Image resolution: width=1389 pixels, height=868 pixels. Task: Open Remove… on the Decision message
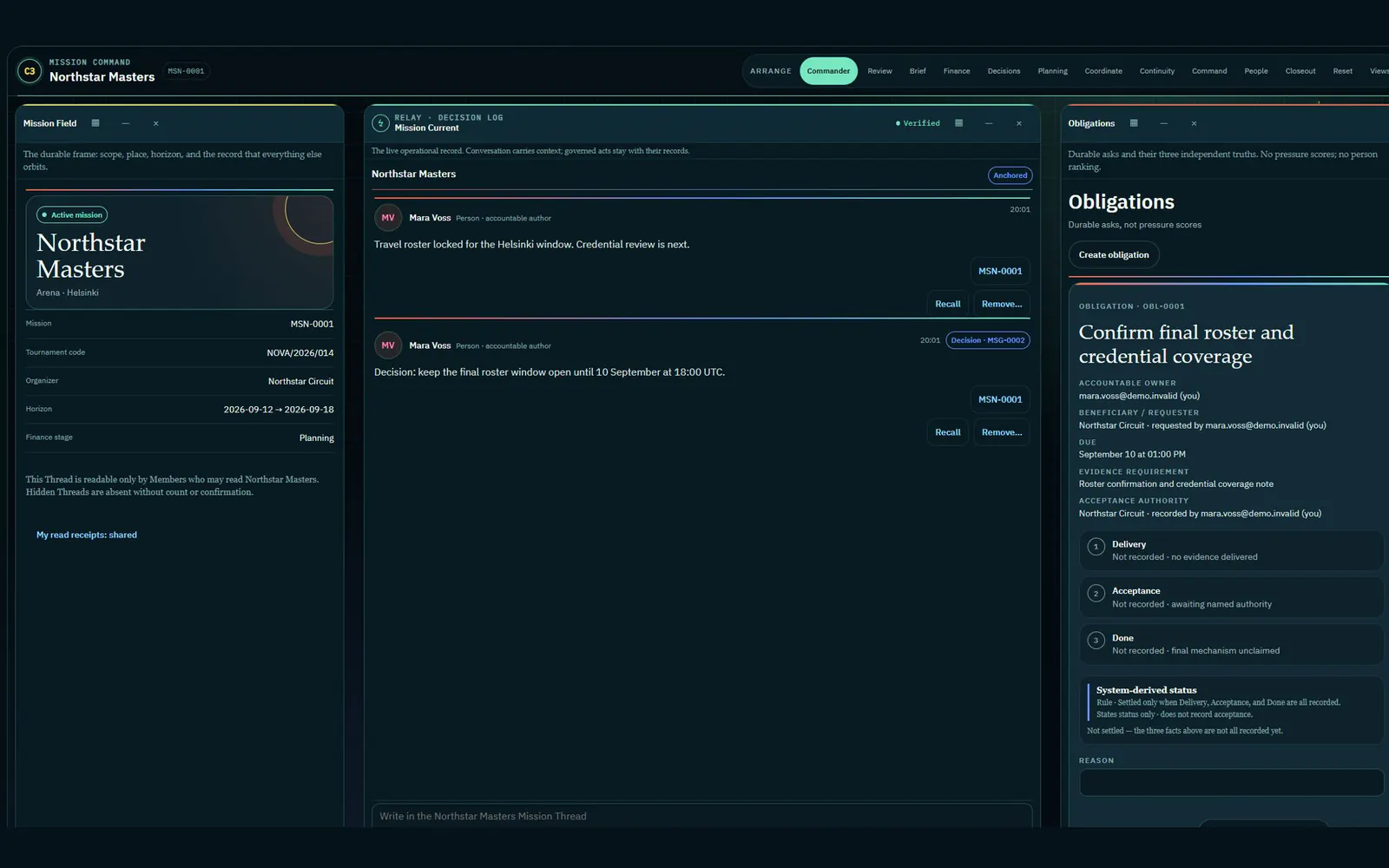click(x=1002, y=432)
